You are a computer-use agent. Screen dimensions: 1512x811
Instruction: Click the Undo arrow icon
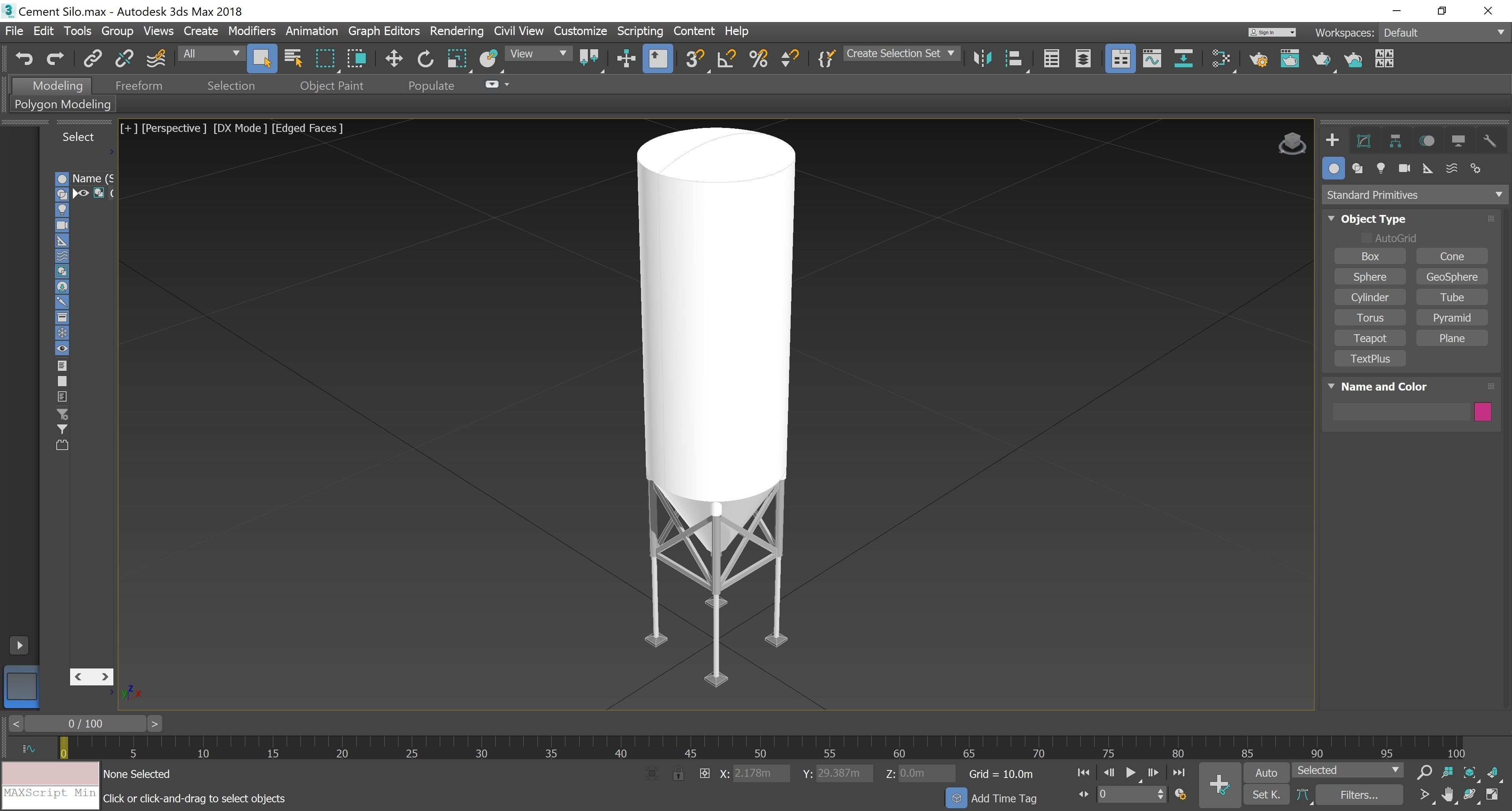(24, 59)
